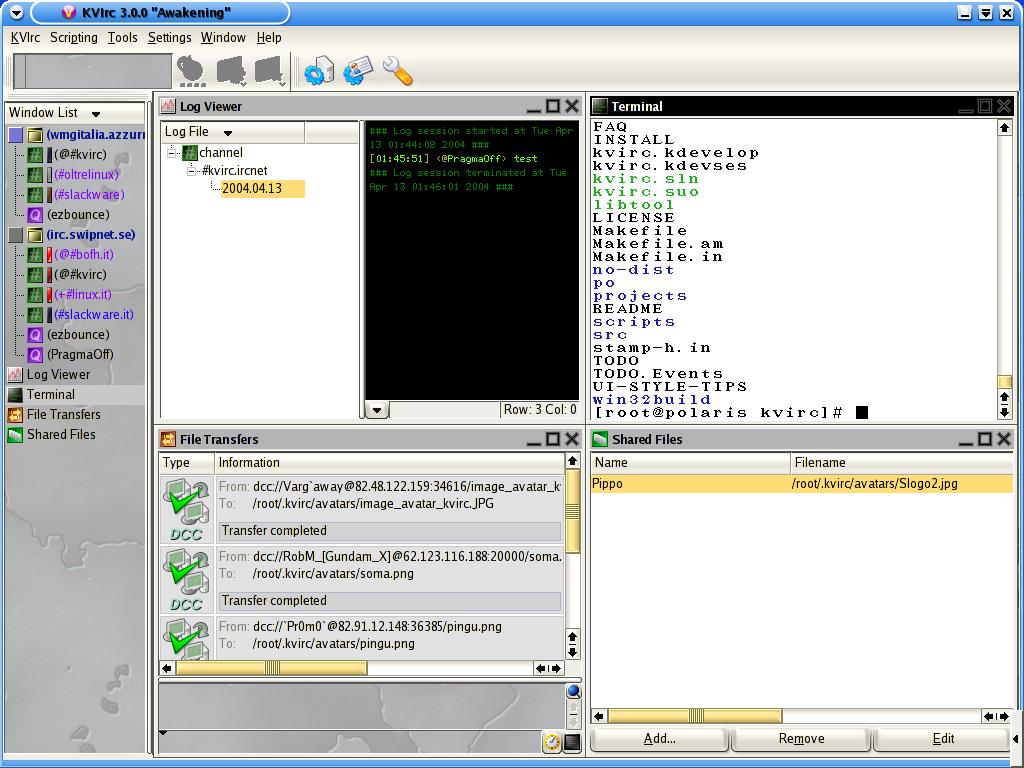Click the first Transfer completed progress bar

coord(389,531)
